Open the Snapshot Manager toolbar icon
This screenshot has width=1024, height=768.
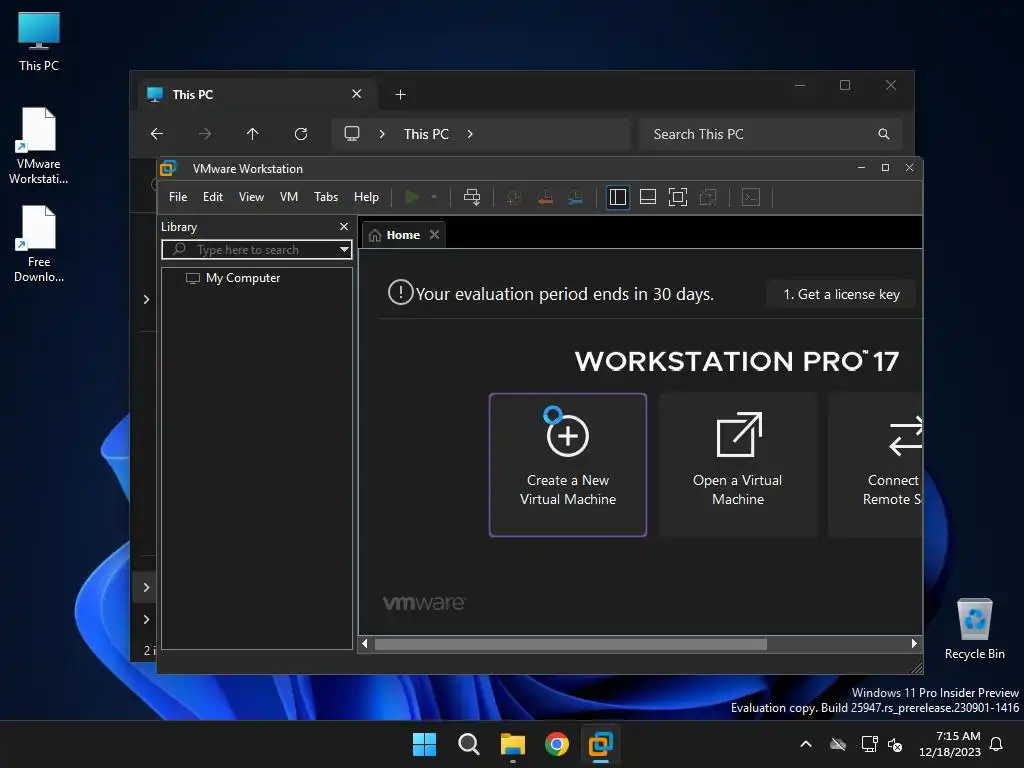pos(575,197)
